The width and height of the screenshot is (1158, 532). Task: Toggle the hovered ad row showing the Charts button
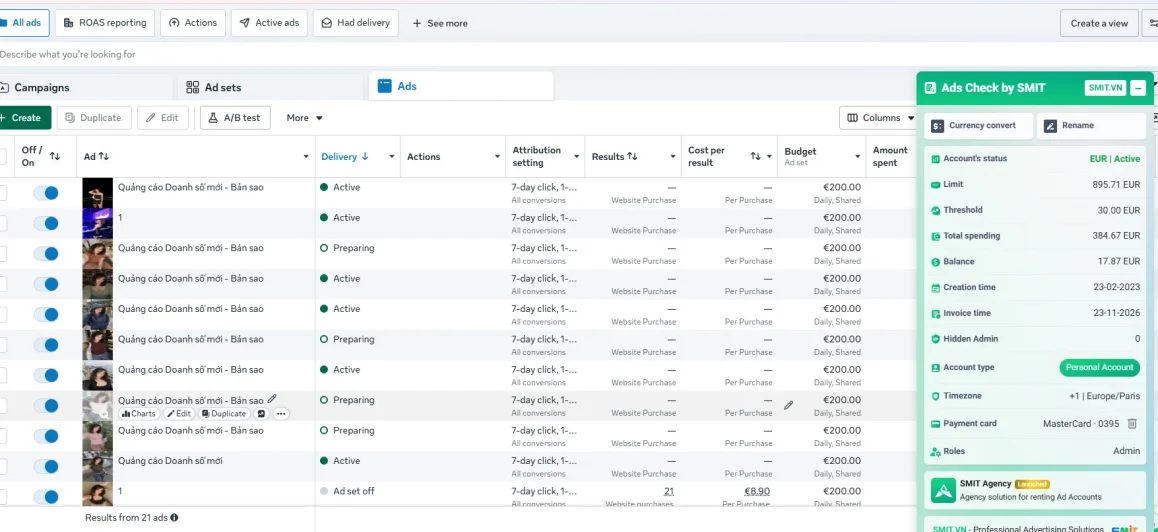click(x=46, y=406)
